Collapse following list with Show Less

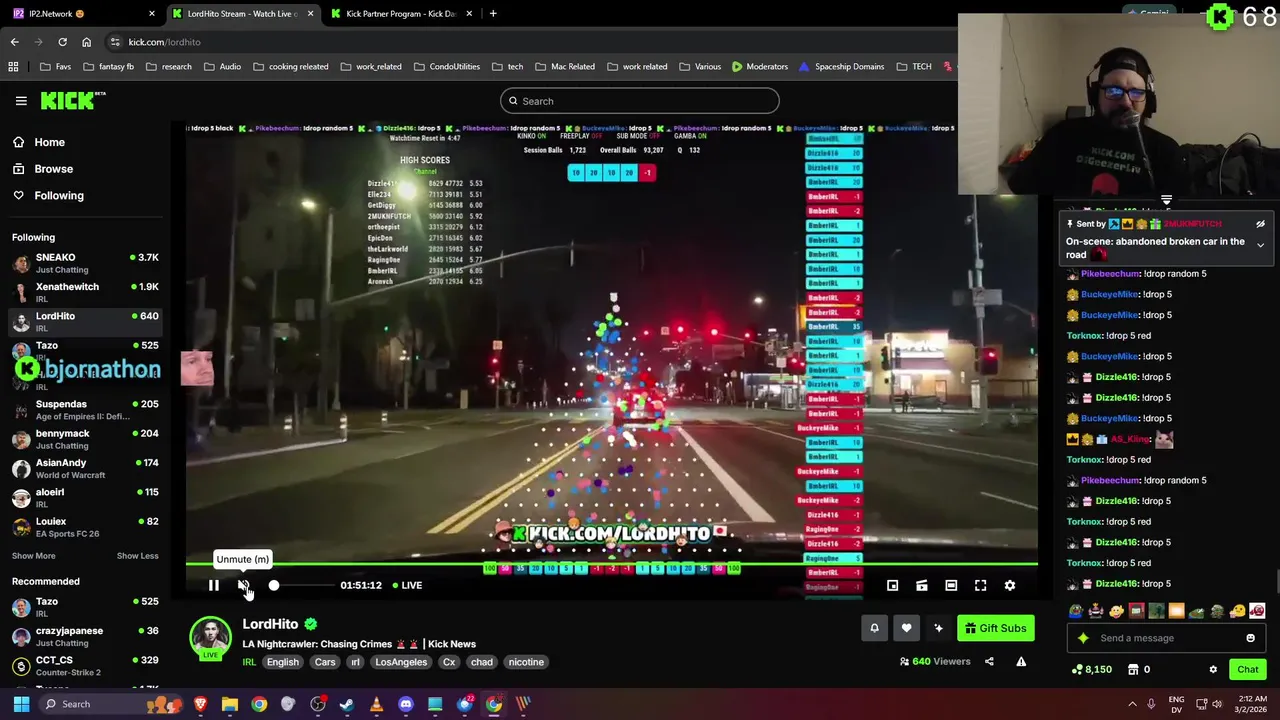click(x=137, y=556)
